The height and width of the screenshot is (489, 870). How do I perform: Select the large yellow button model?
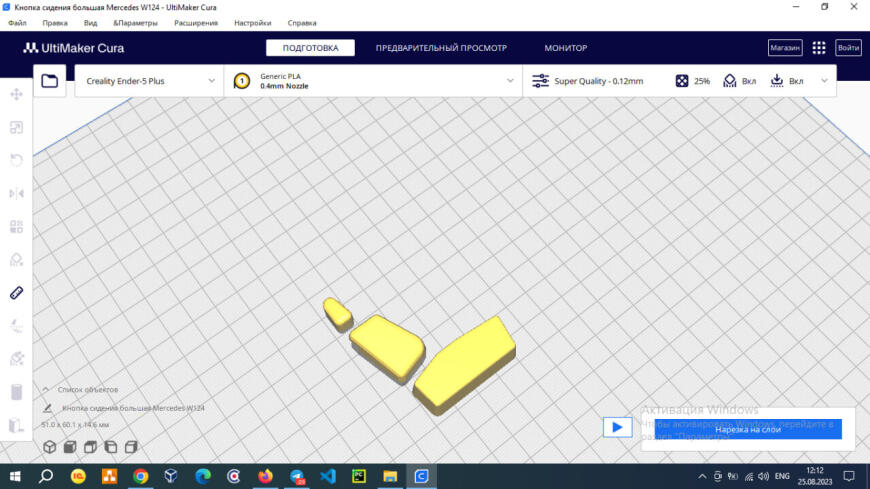pos(465,366)
